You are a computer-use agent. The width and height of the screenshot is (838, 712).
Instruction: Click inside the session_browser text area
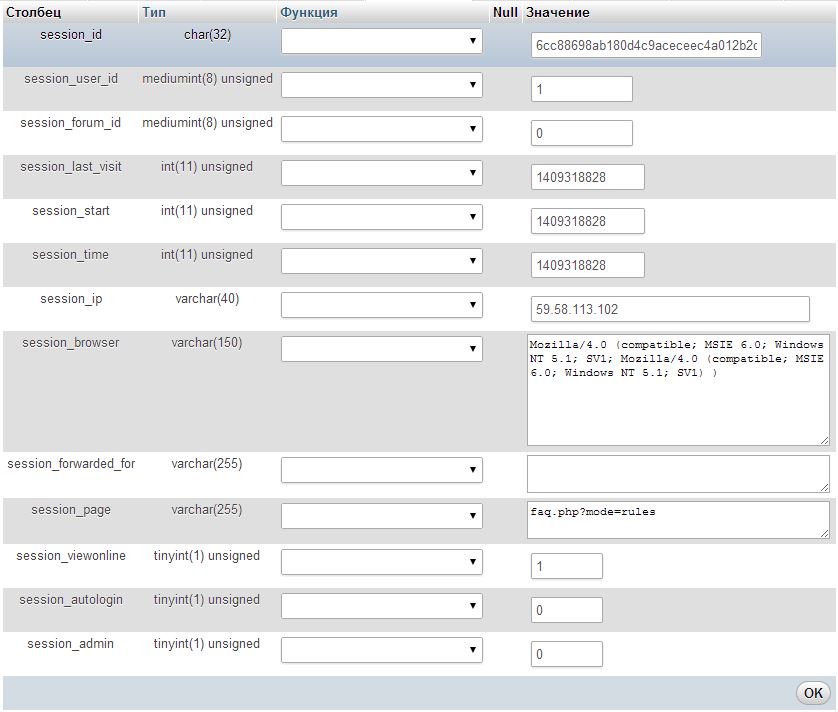pyautogui.click(x=677, y=390)
